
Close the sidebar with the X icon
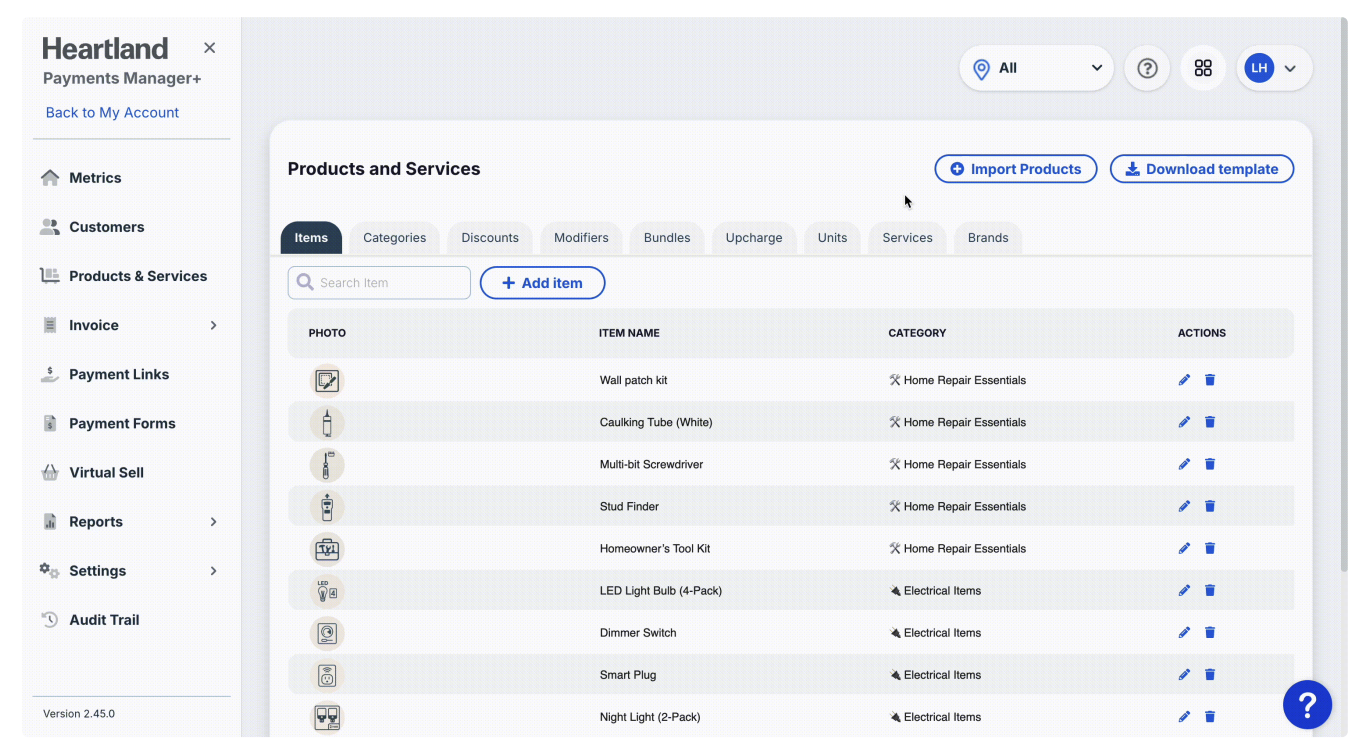click(209, 48)
